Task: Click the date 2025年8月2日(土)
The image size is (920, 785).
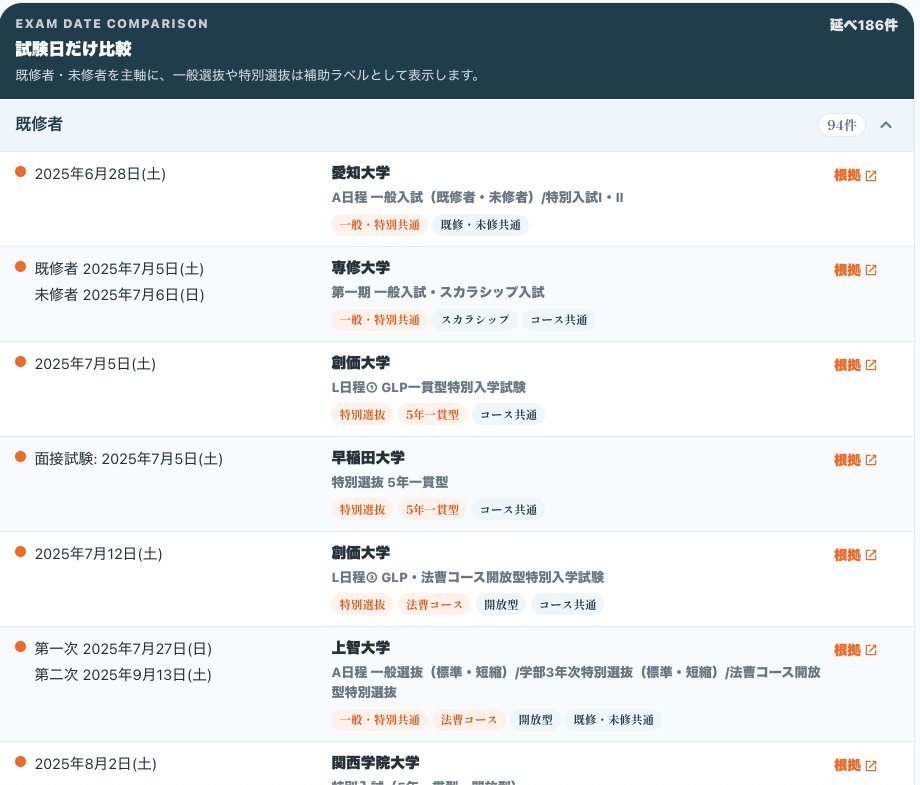Action: coord(96,764)
